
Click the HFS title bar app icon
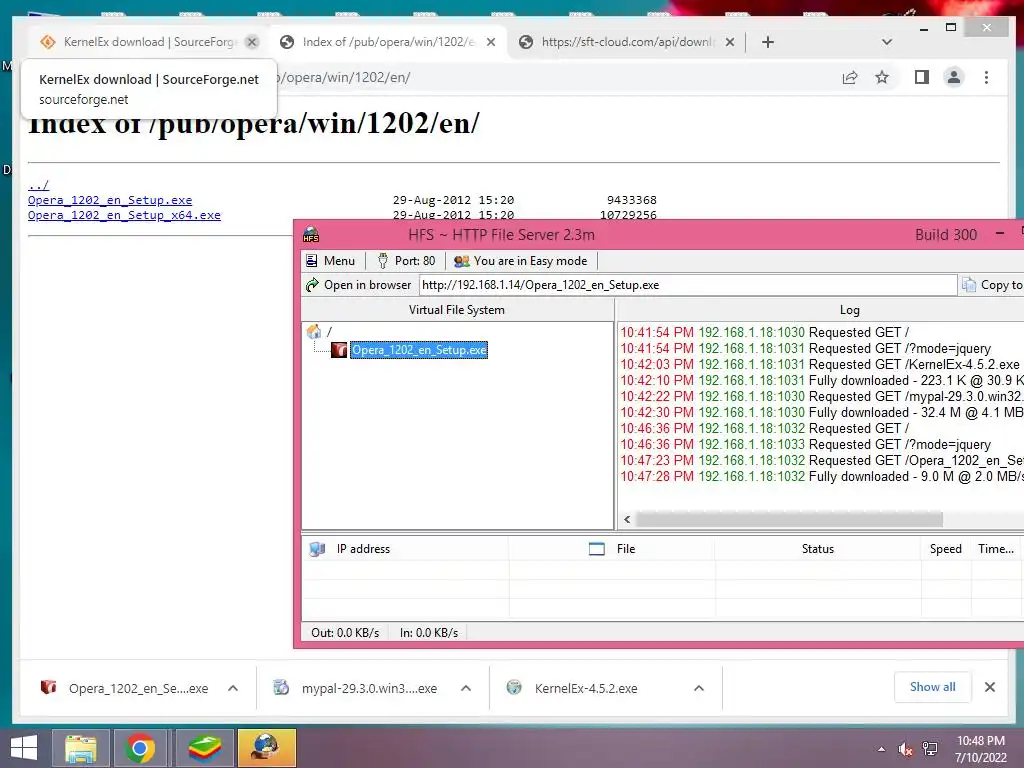click(311, 234)
